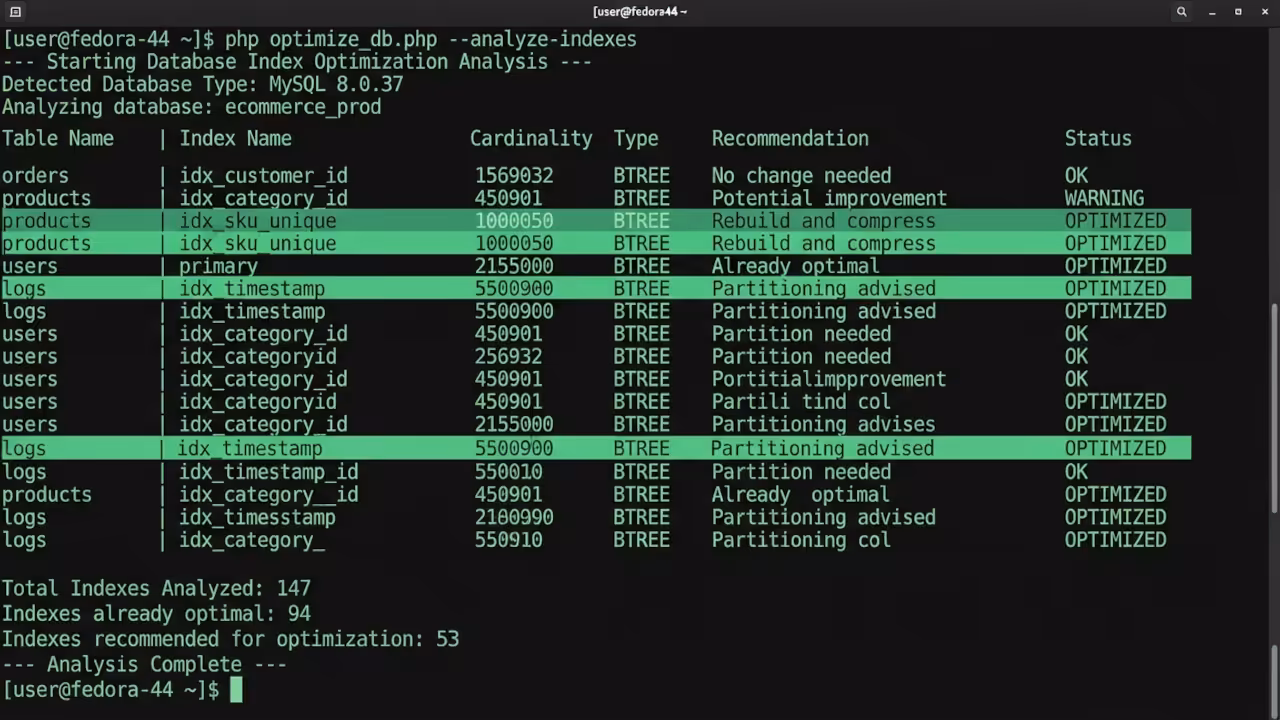Click the Recommendation column header
1280x720 pixels.
pos(790,138)
